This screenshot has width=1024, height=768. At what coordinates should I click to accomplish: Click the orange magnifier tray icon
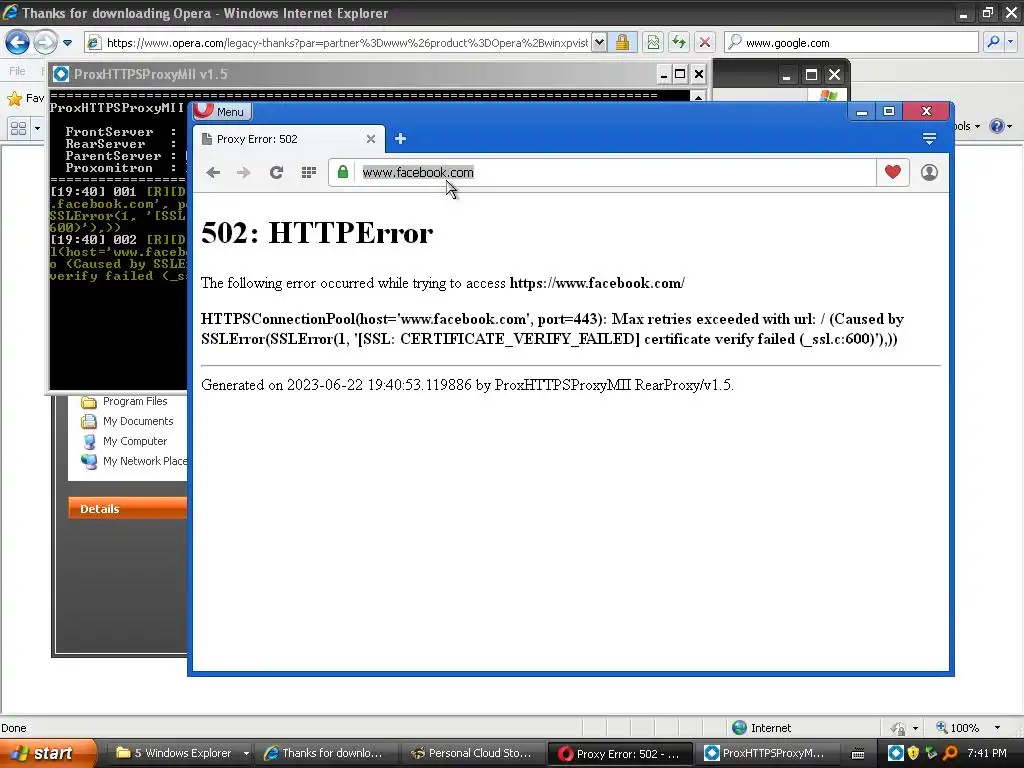point(950,753)
